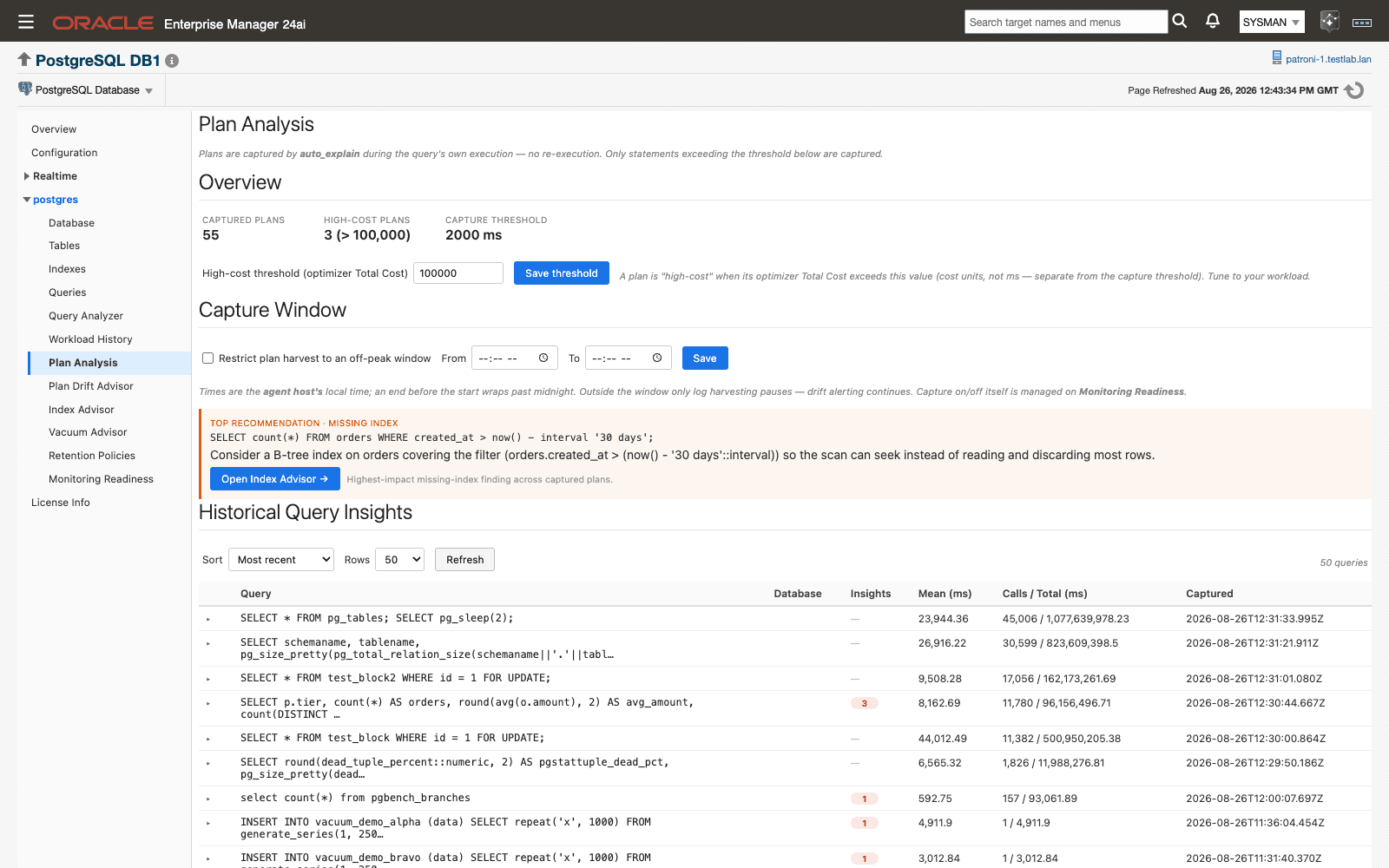Click mean value 44,012.49
This screenshot has width=1389, height=868.
[943, 739]
